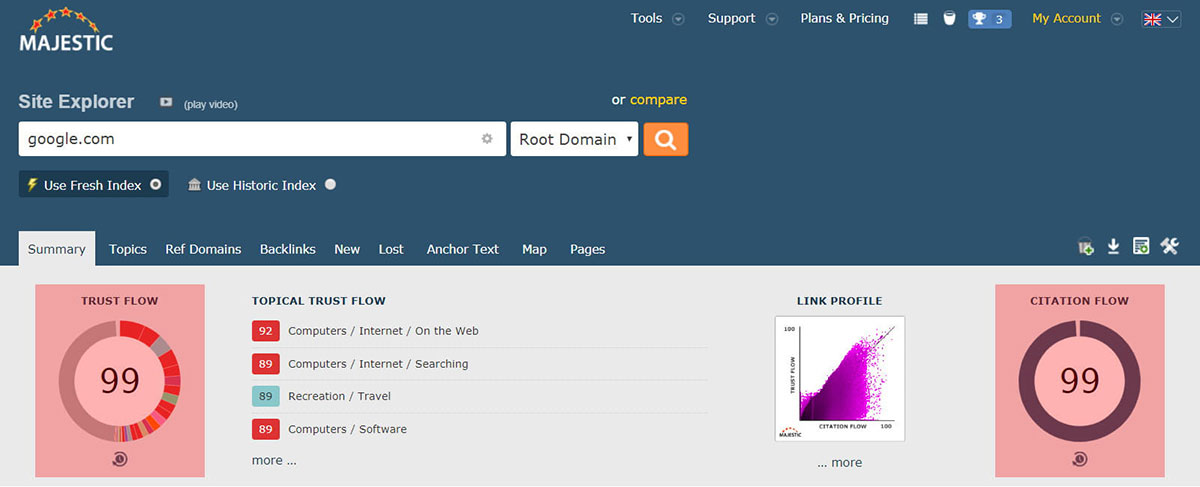Open the Tools menu
The width and height of the screenshot is (1200, 487).
[x=646, y=18]
